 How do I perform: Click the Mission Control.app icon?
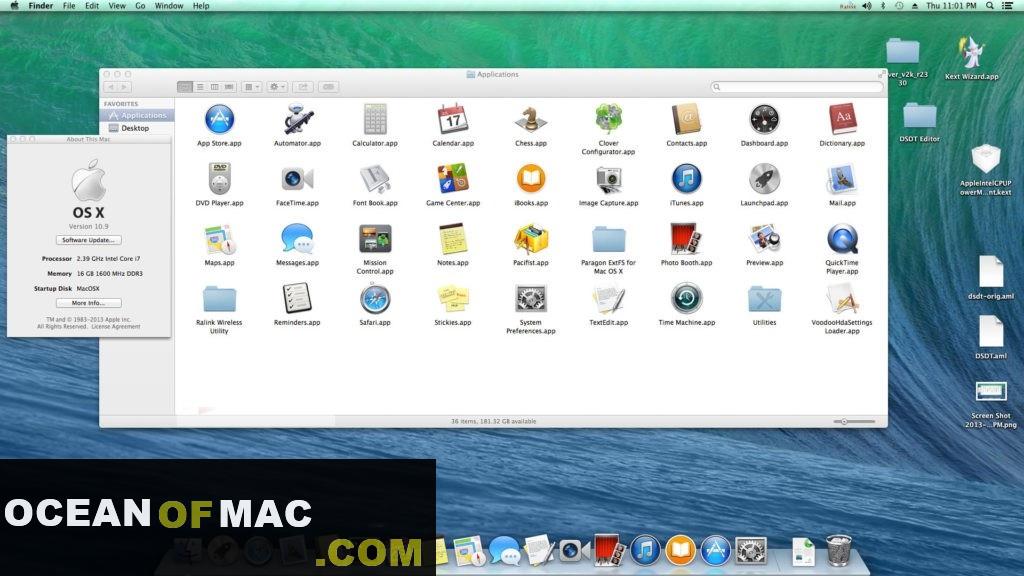375,239
